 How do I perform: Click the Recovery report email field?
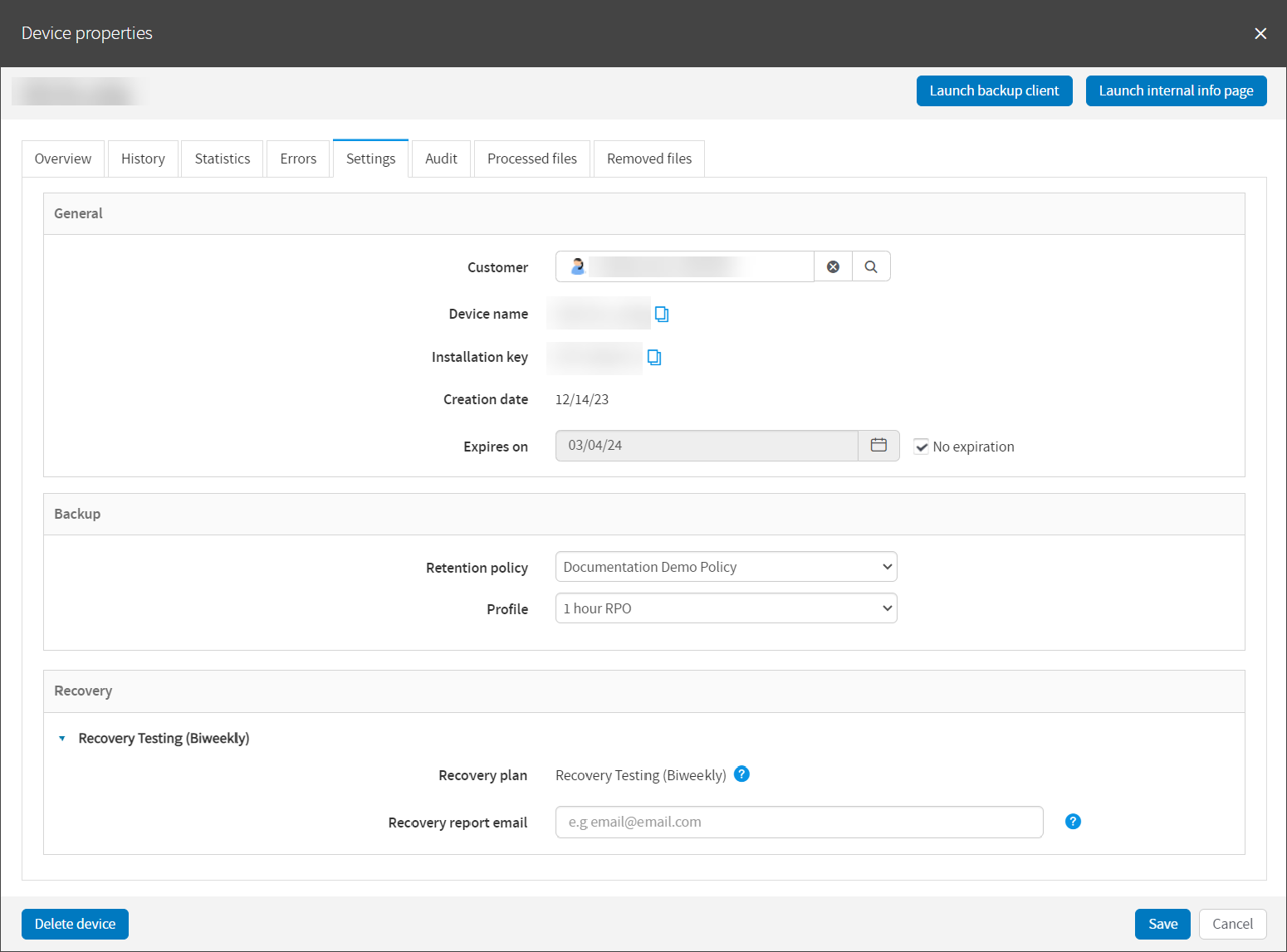click(x=799, y=822)
